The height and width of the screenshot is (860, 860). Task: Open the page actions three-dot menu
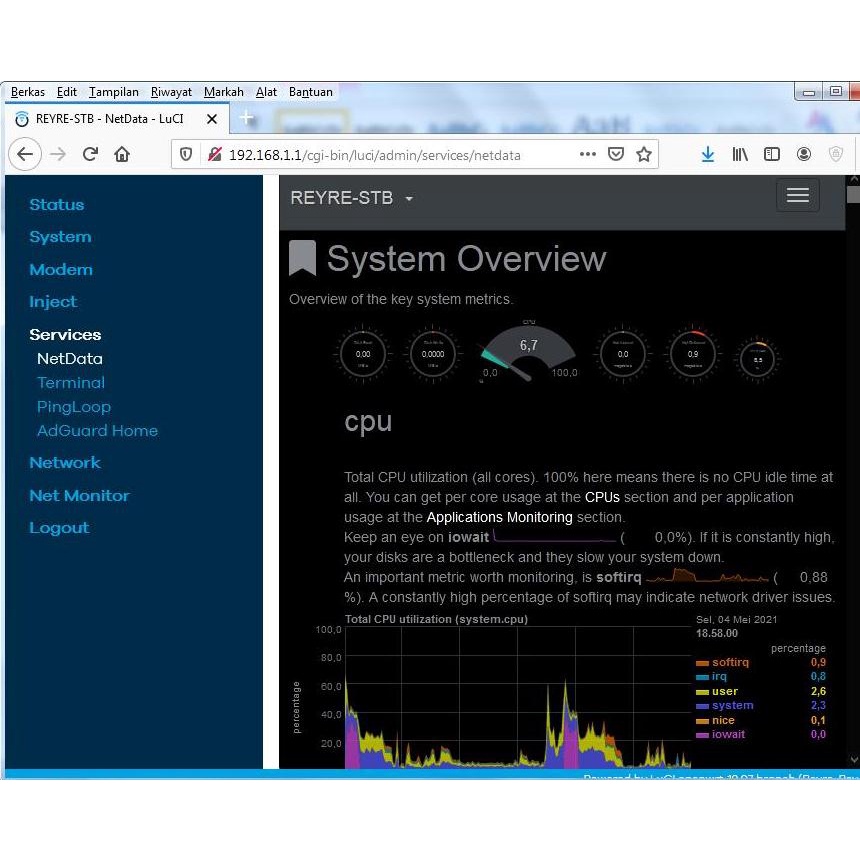pyautogui.click(x=588, y=154)
